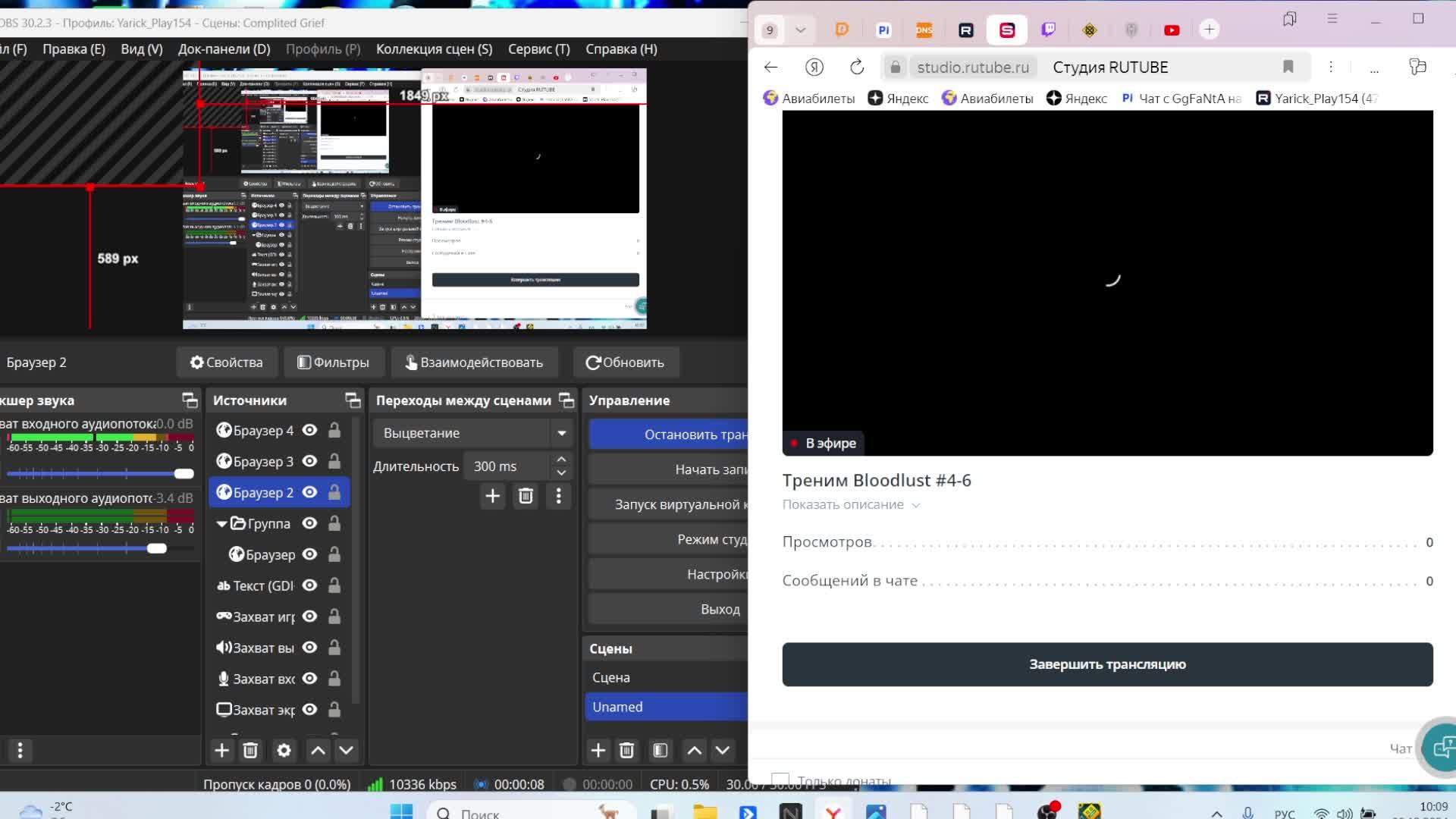Open transition properties three-dot menu

[x=559, y=496]
